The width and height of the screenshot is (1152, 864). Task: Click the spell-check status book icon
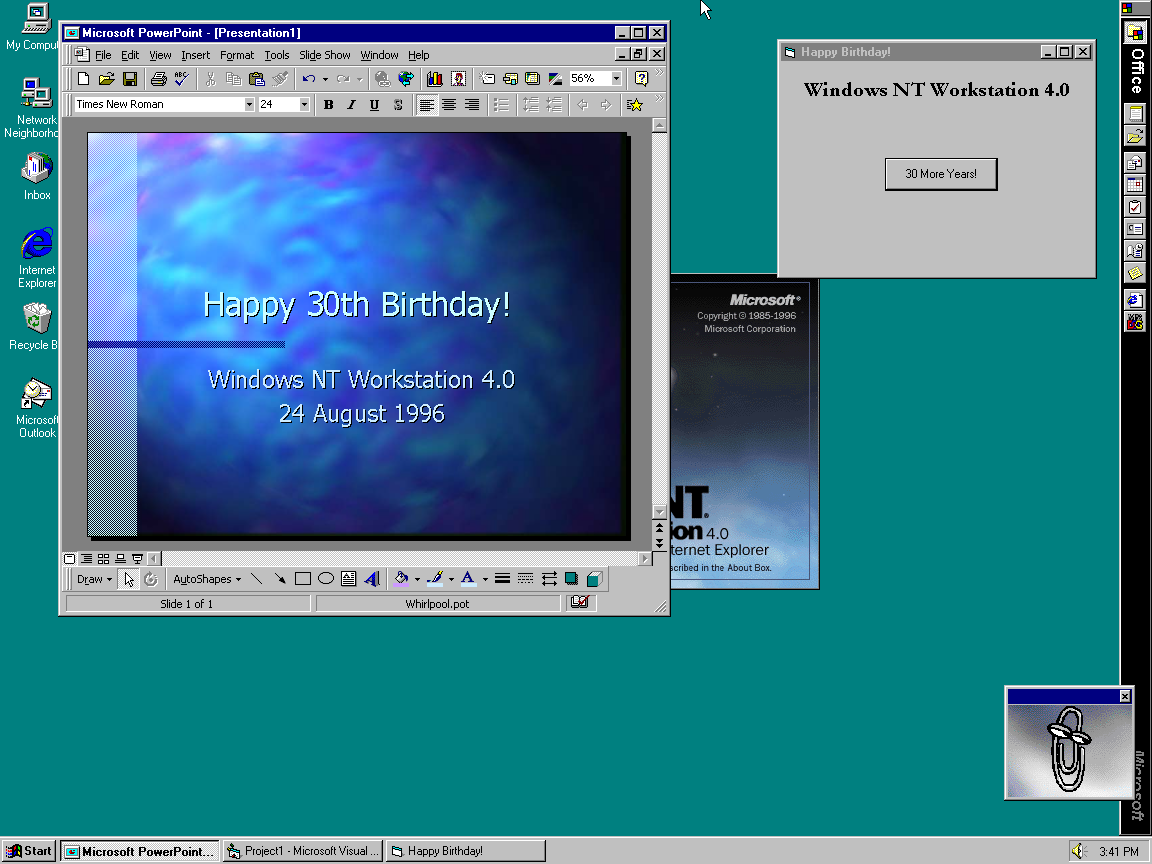pos(580,602)
